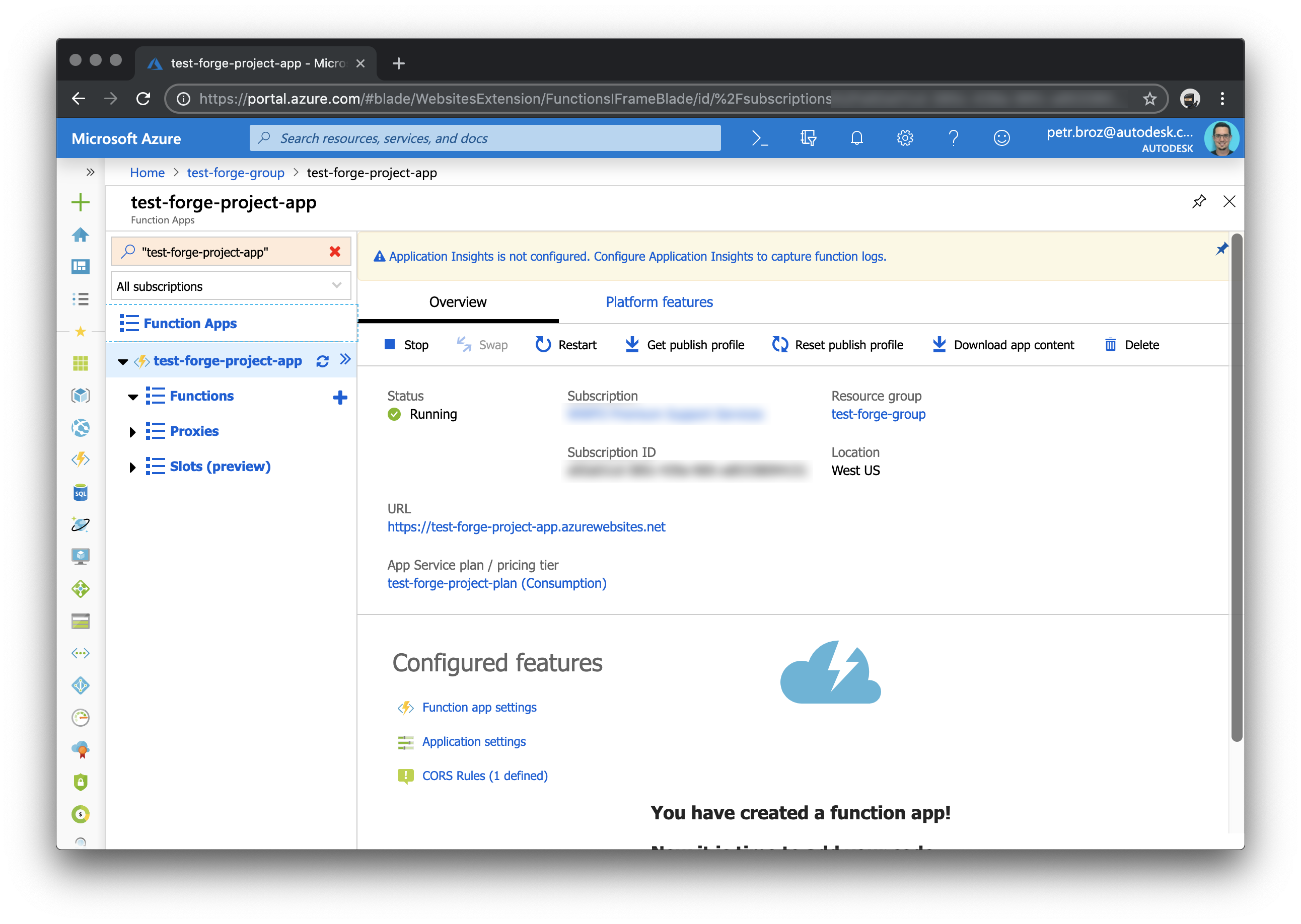Open test-forge-project-plan (Consumption) link
This screenshot has height=924, width=1301.
pyautogui.click(x=496, y=583)
